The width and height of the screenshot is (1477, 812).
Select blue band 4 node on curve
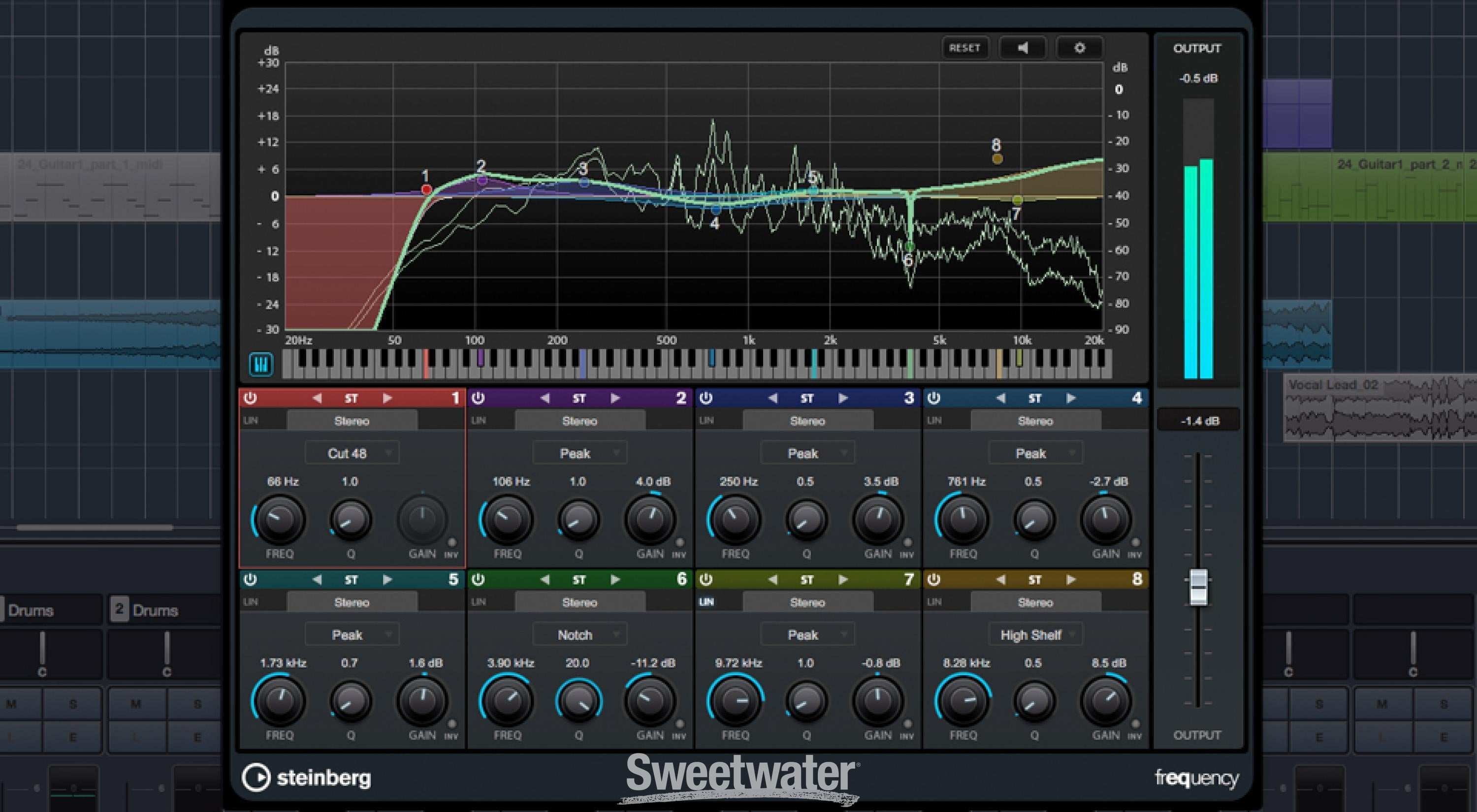click(715, 210)
